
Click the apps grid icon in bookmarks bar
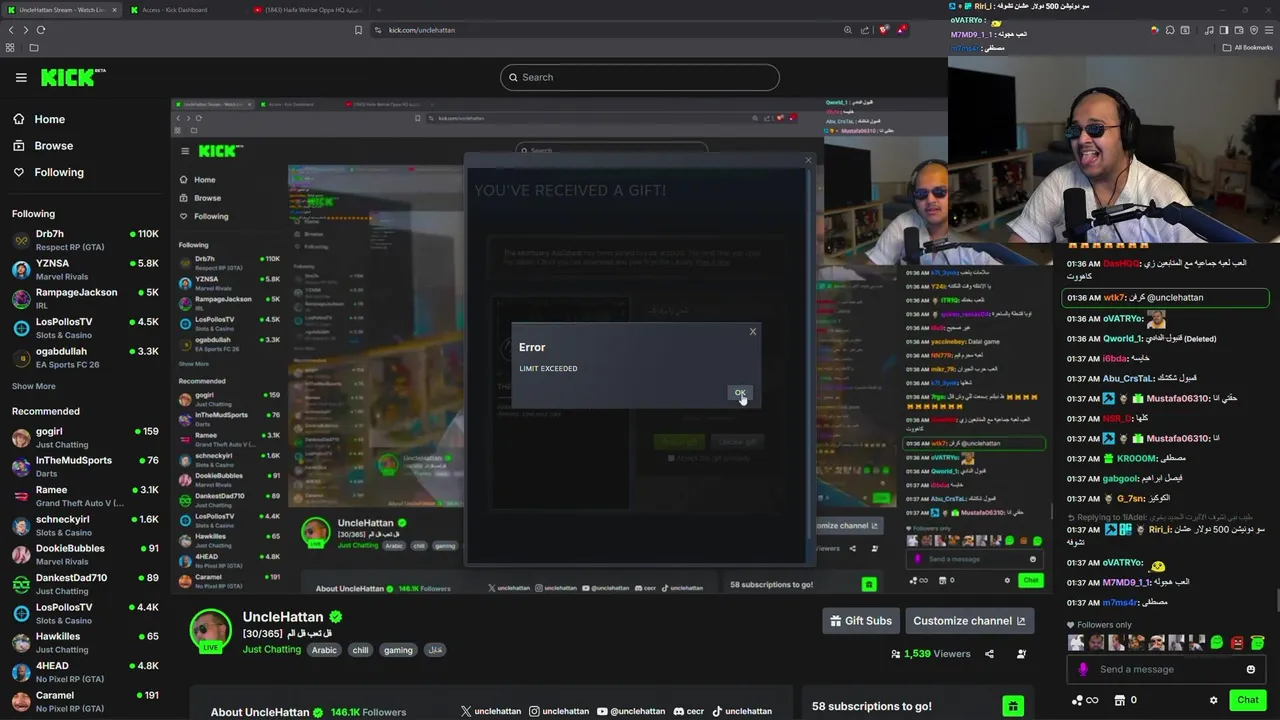[11, 47]
